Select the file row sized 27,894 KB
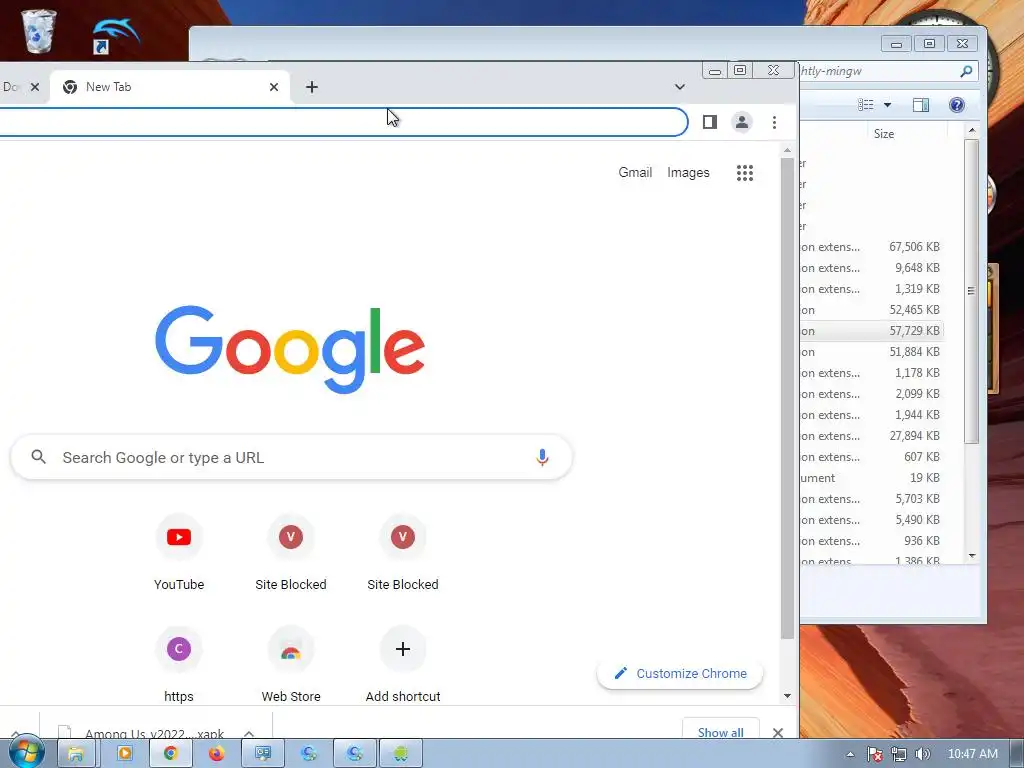The image size is (1024, 768). coord(872,436)
